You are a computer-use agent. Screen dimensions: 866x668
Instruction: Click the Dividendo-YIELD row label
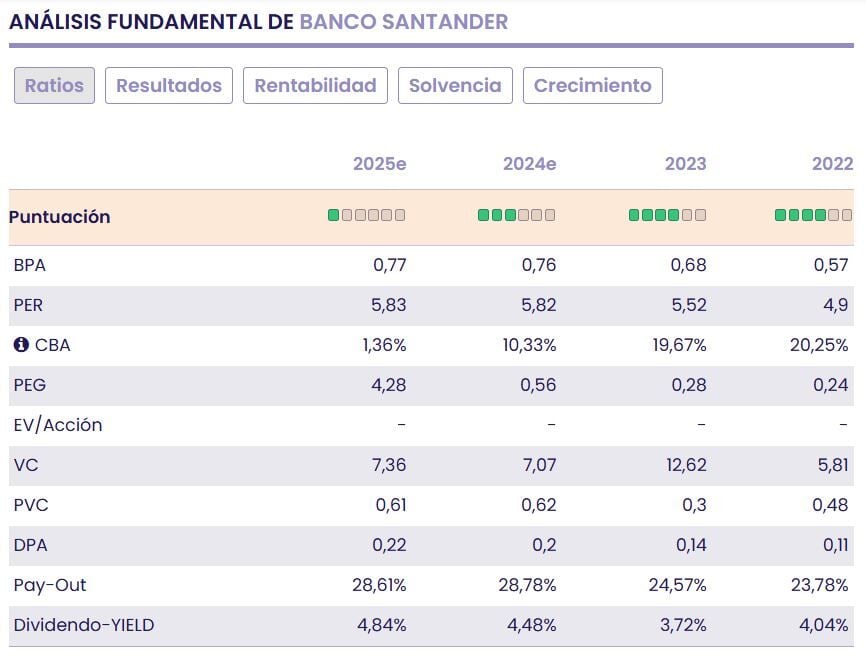point(84,626)
